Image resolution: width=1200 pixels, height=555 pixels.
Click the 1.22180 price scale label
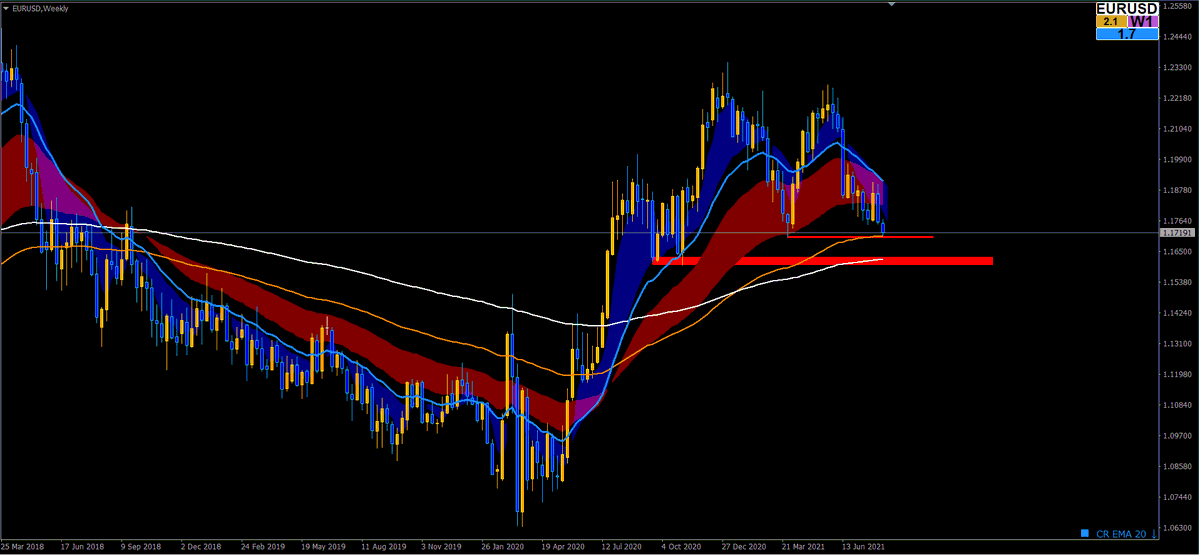[1179, 98]
